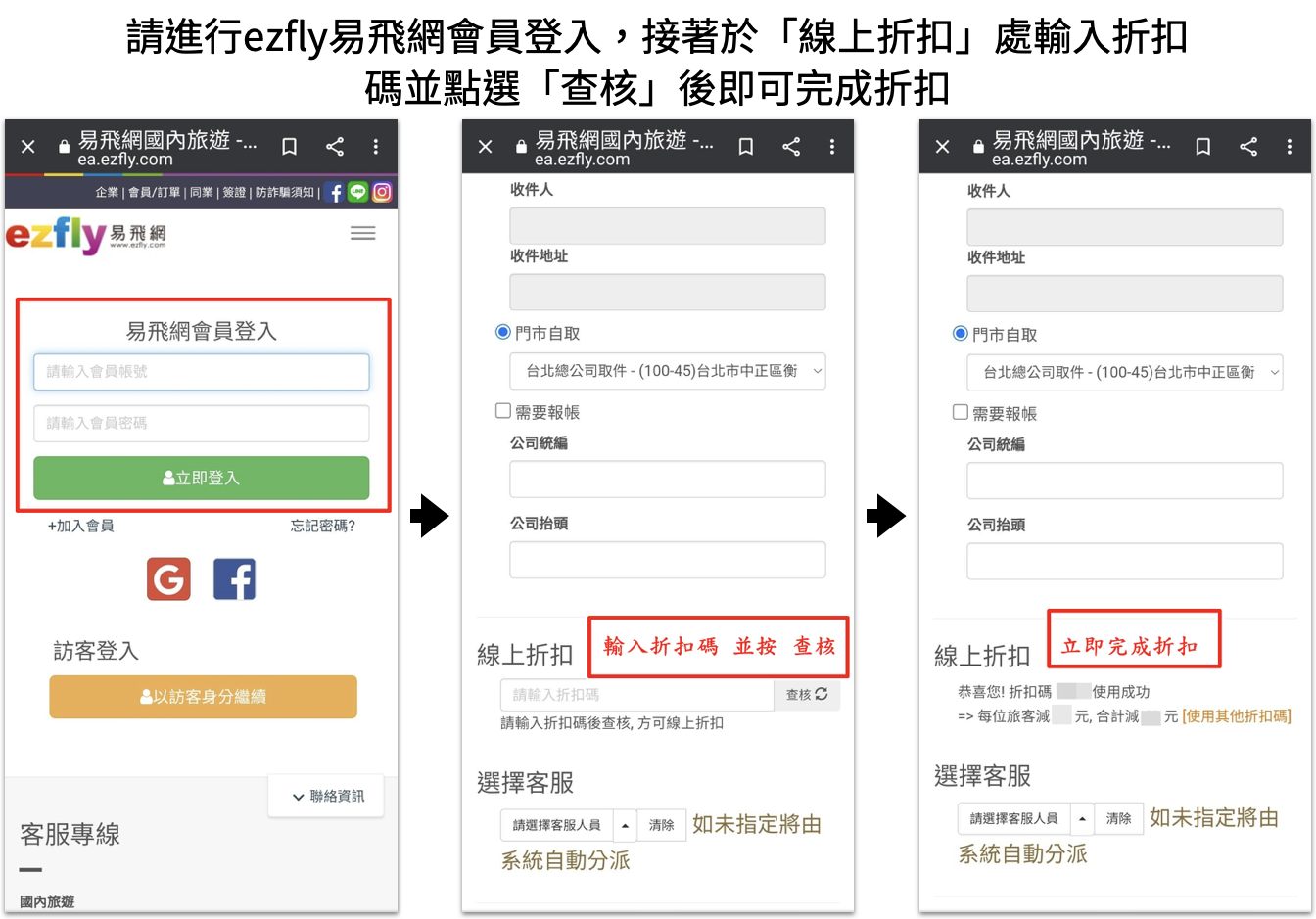
Task: Tap the share icon in the right screenshot
Action: coord(1248,147)
